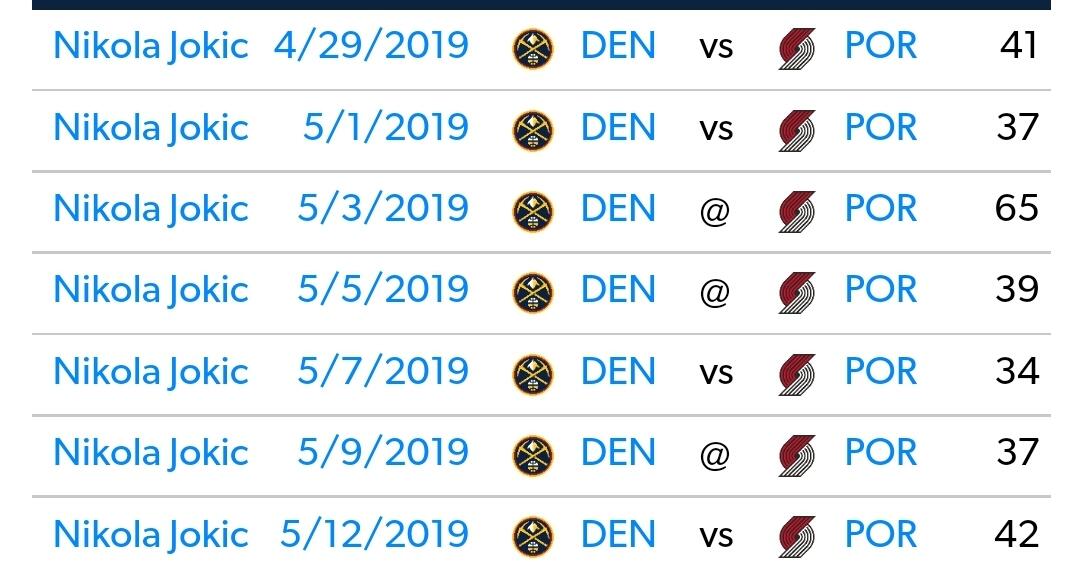Screen dimensions: 1080x562
Task: Open Nikola Jokic link in 4/29/2019 row
Action: click(151, 47)
